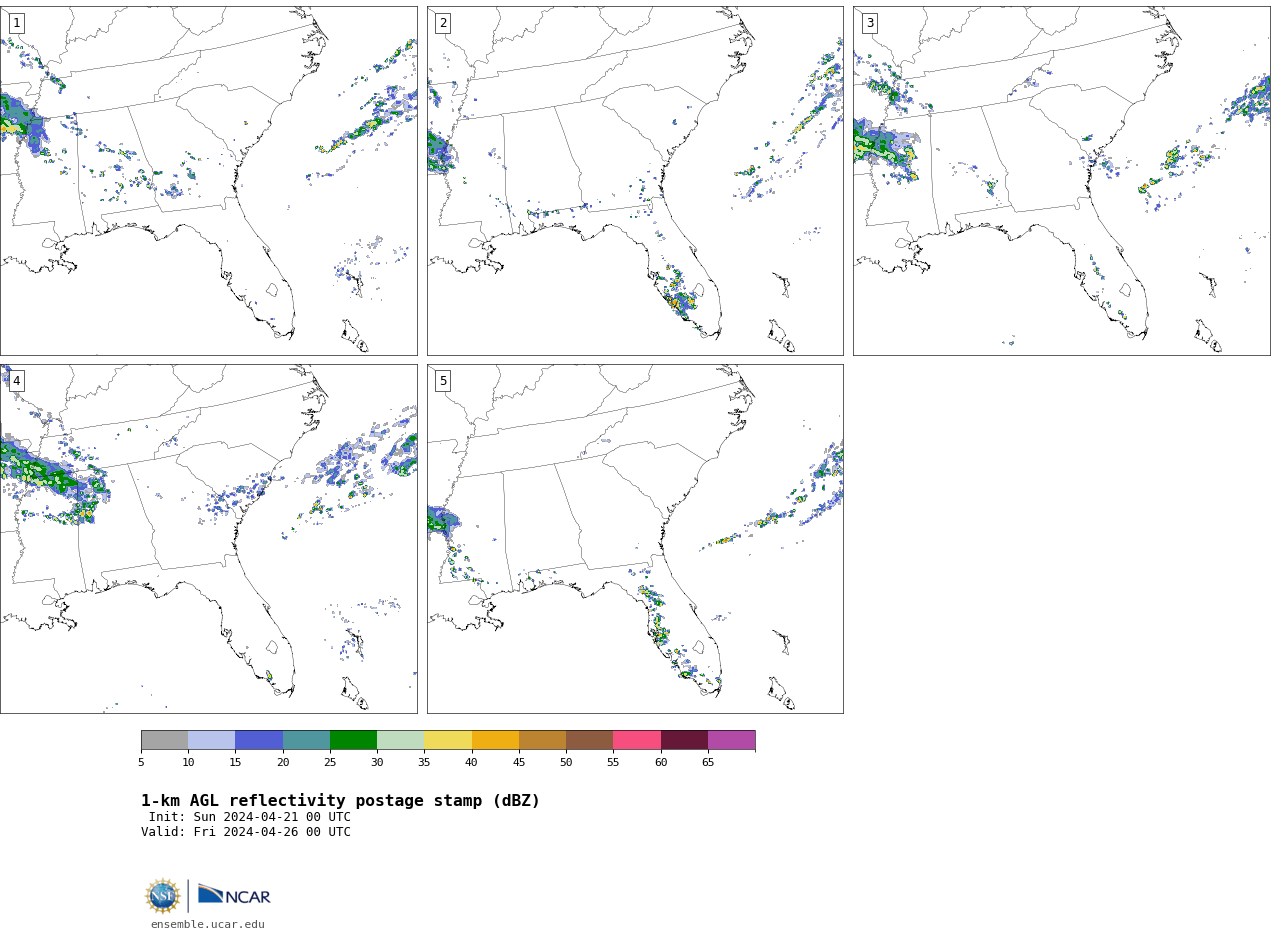Click the colorbar tick label 50

tap(566, 762)
